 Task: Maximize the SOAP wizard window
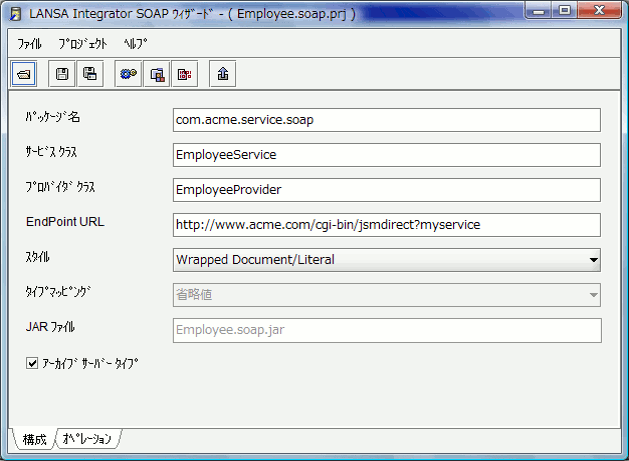click(565, 11)
